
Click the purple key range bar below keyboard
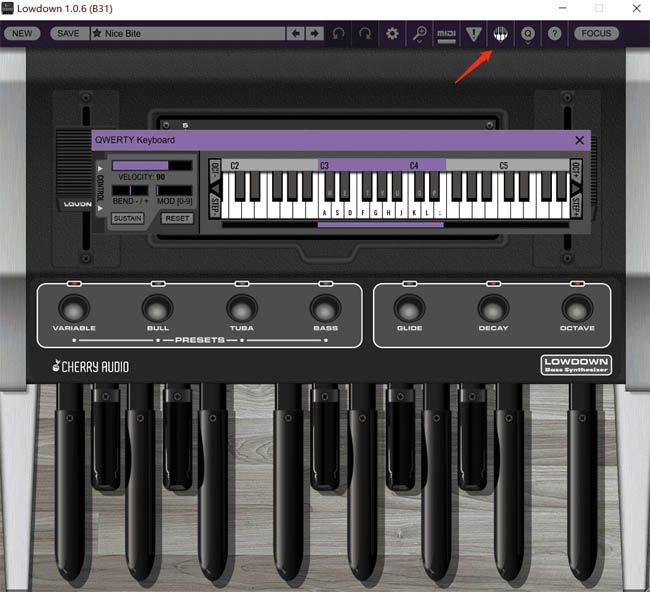point(381,225)
